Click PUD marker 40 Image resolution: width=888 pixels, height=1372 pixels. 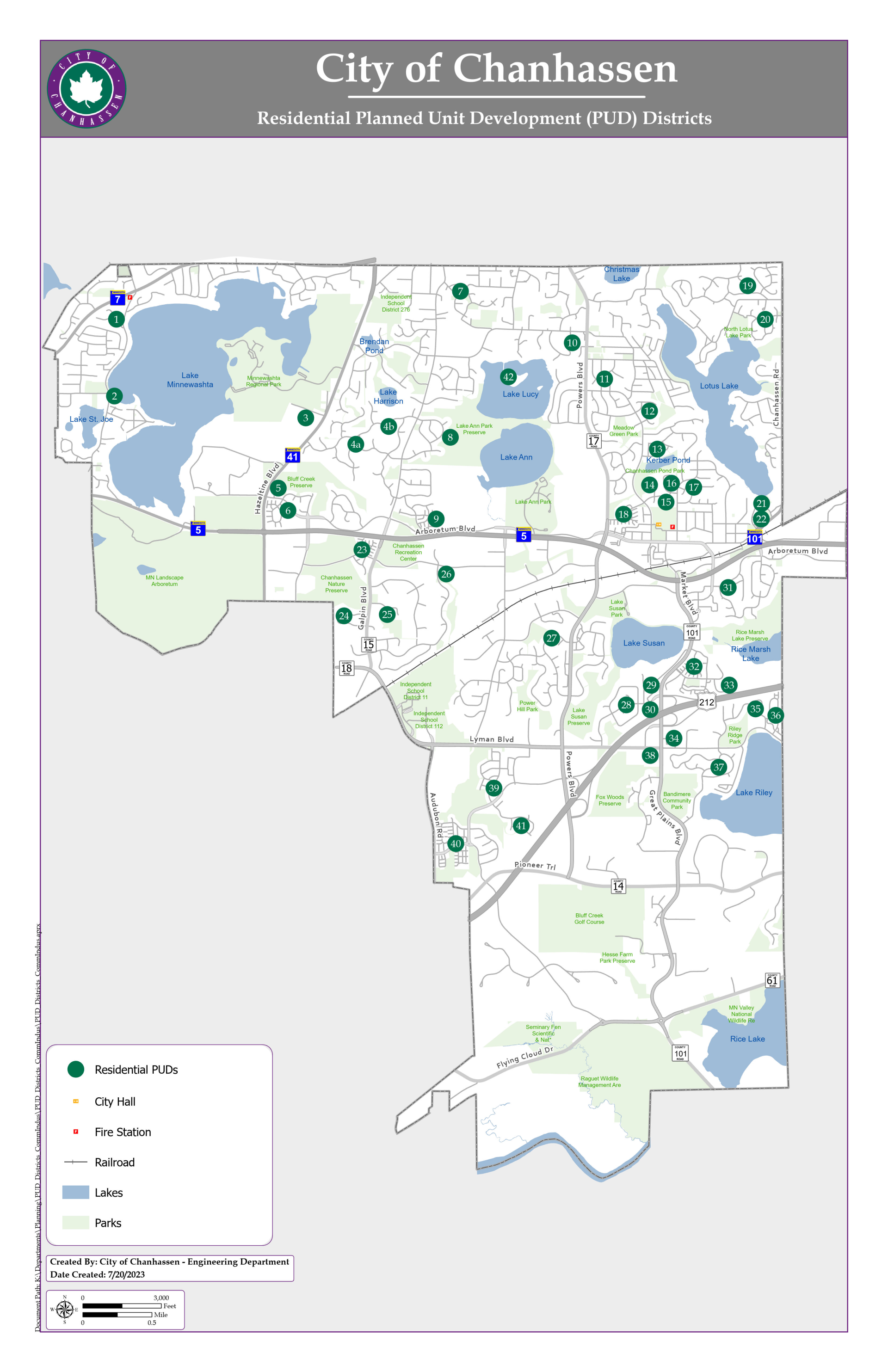(x=456, y=843)
